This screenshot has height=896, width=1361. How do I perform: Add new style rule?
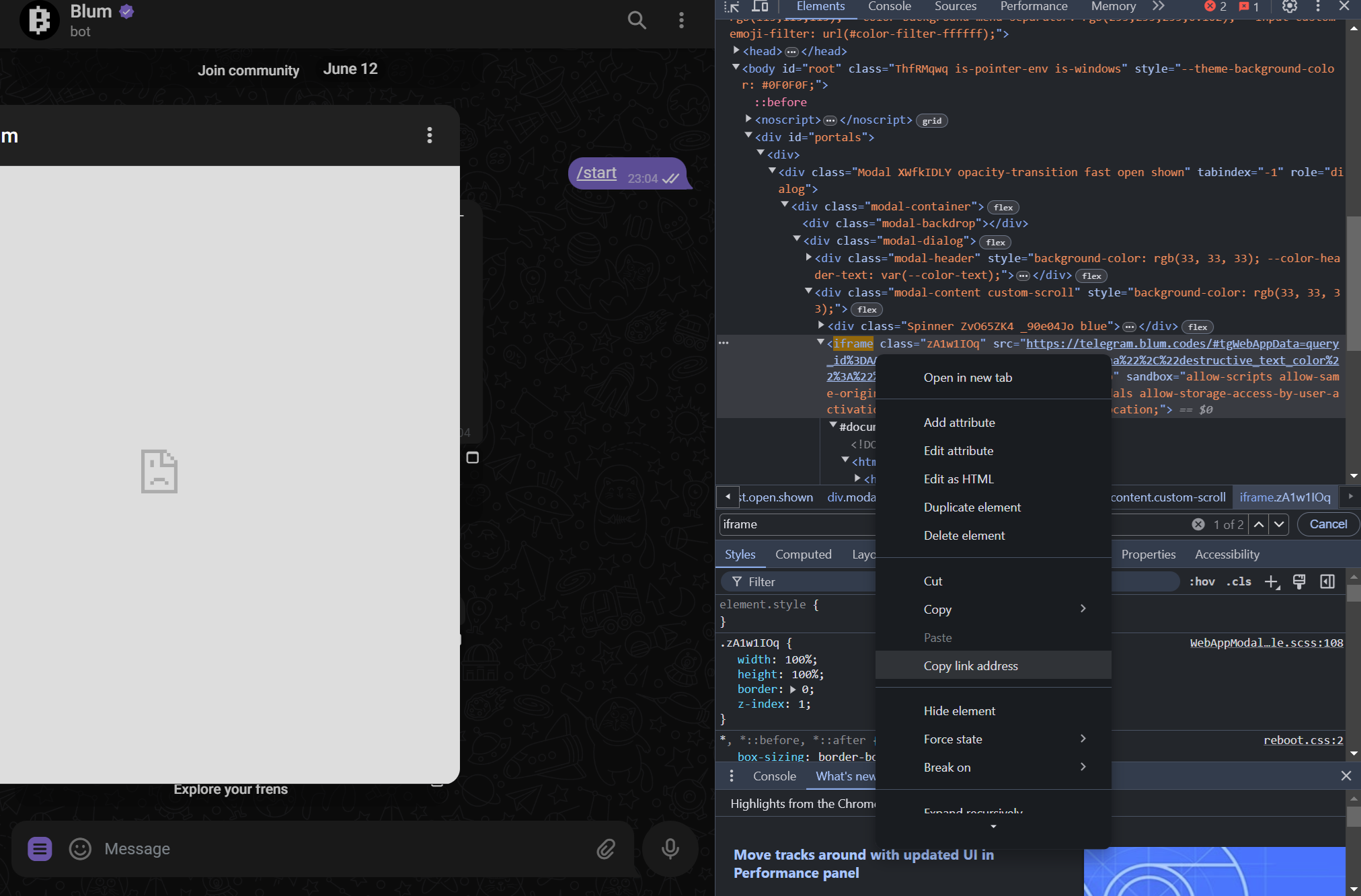tap(1272, 582)
